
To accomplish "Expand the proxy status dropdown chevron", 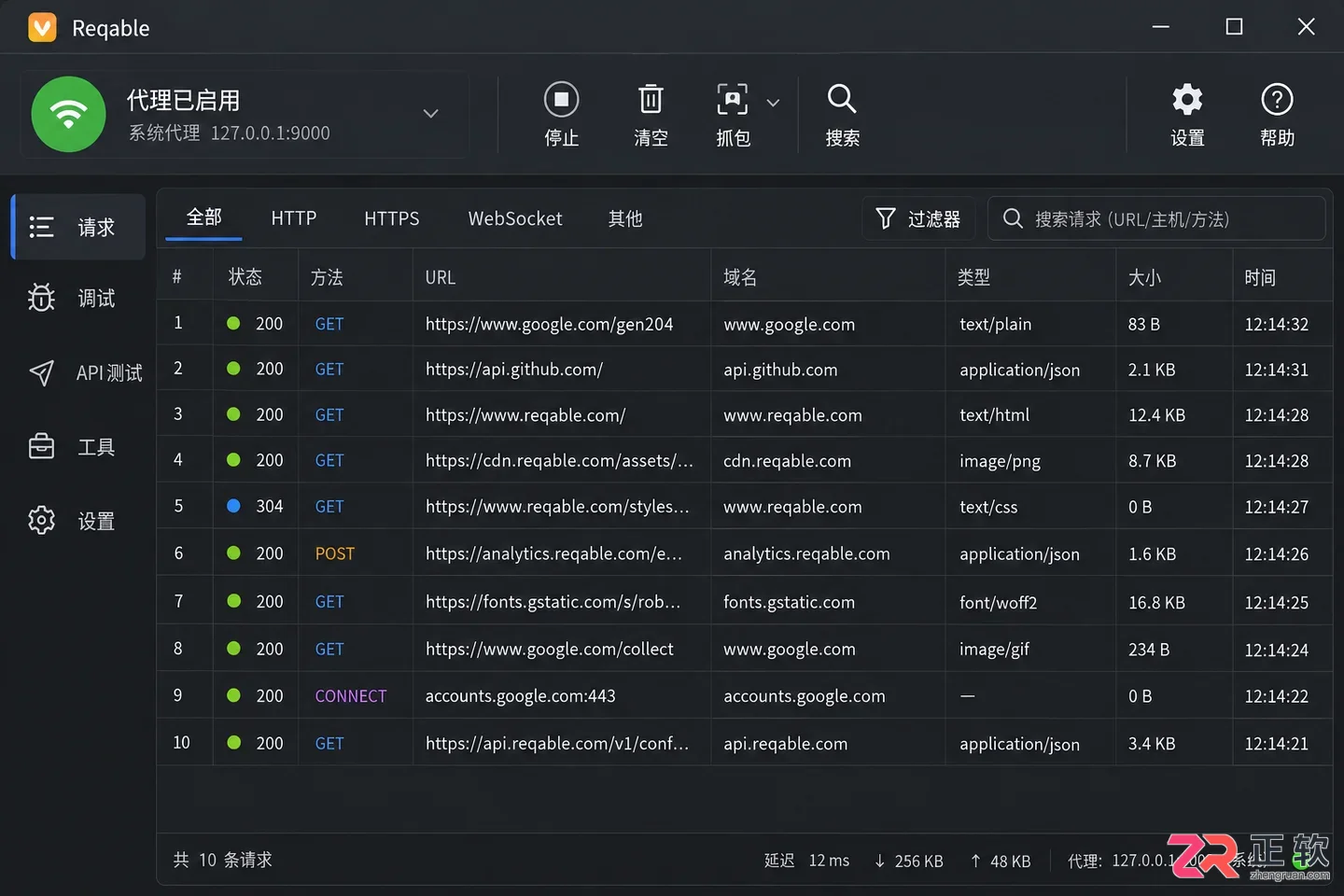I will [x=430, y=114].
